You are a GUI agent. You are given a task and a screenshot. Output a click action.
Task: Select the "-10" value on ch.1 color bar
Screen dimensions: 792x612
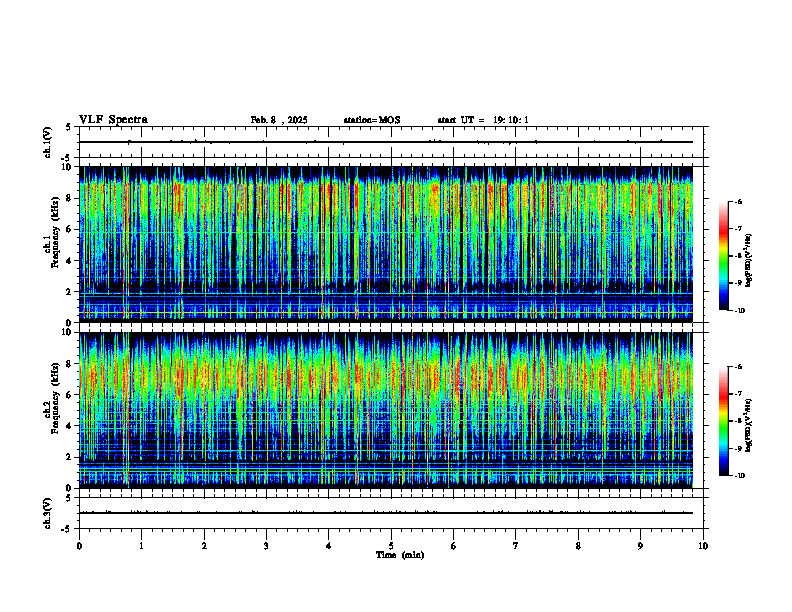point(739,311)
